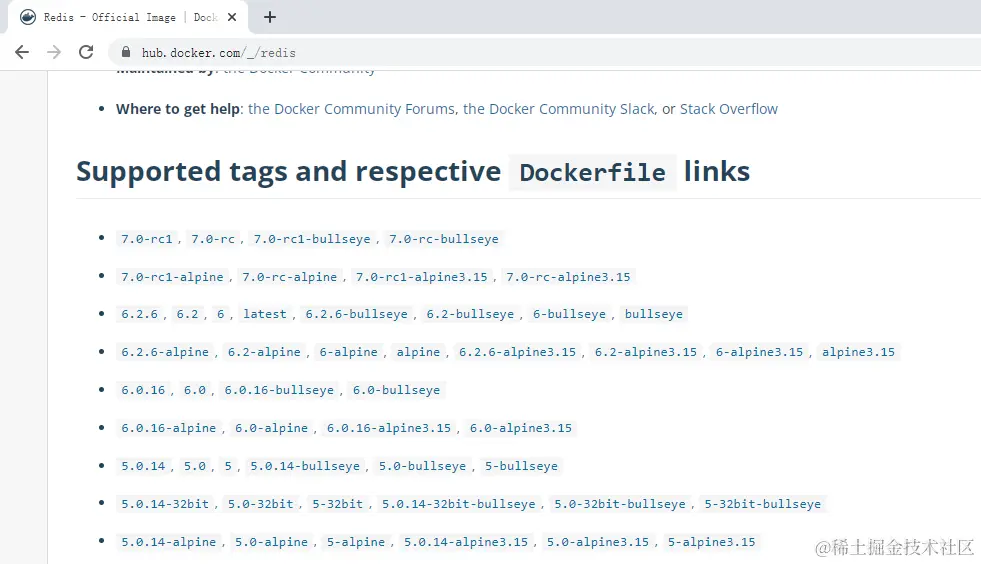Screen dimensions: 981x564
Task: Click the 5.0-alpine tag link
Action: pos(271,542)
